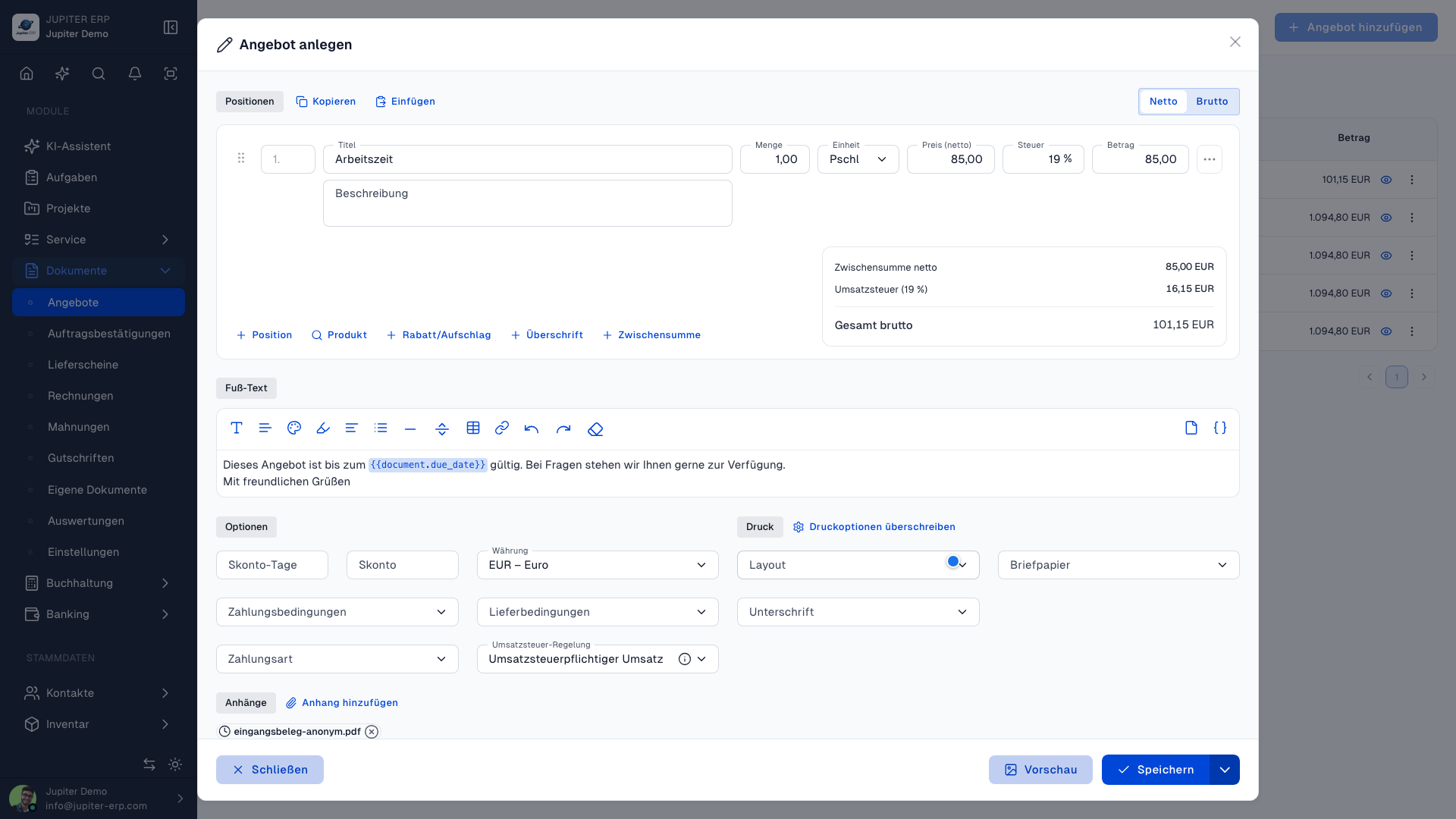Click into the Beschreibung text field
Image resolution: width=1456 pixels, height=819 pixels.
[528, 203]
